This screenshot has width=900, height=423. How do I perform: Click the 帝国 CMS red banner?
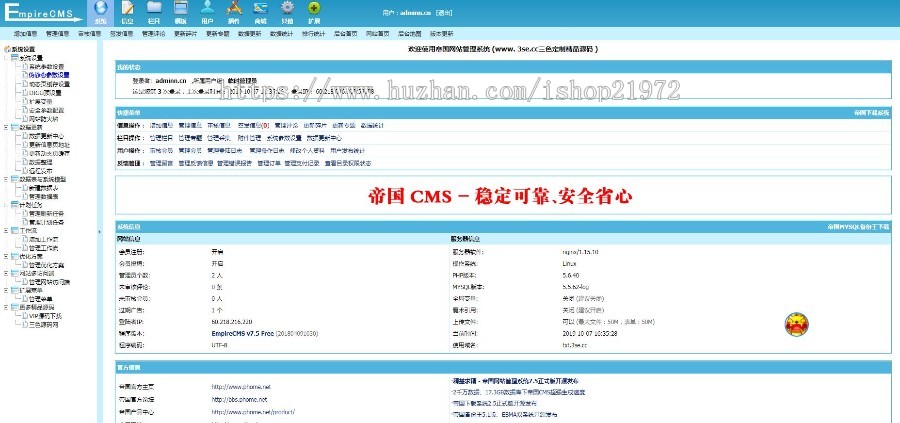(499, 196)
